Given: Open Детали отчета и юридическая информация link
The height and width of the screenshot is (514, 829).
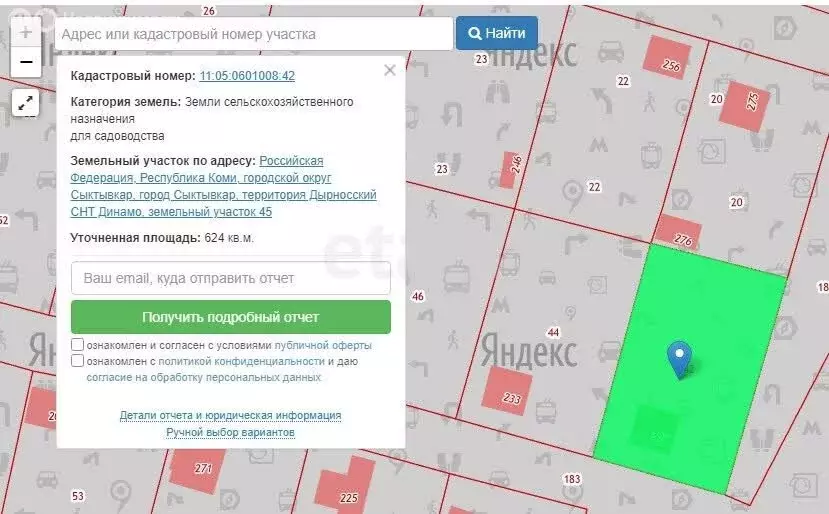Looking at the screenshot, I should pyautogui.click(x=231, y=415).
